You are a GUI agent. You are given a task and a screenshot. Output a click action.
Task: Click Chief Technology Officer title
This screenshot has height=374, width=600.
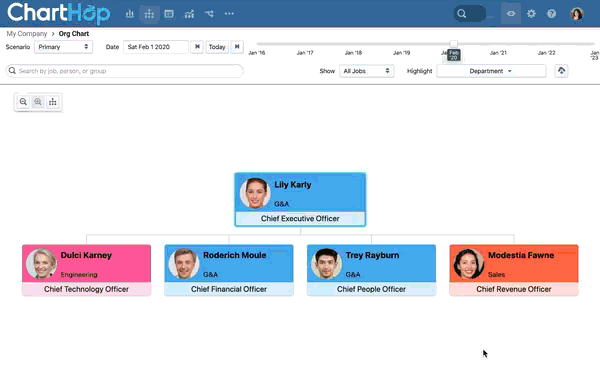click(86, 289)
